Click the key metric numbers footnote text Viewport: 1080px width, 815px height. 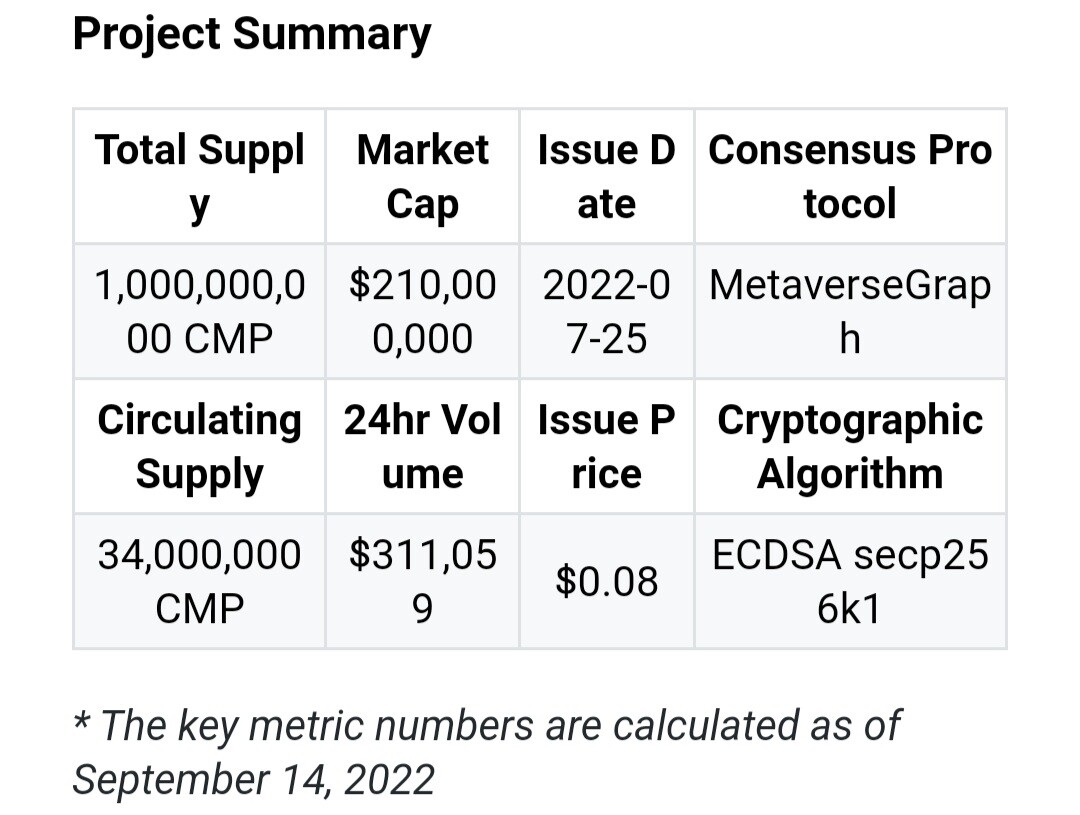(486, 752)
